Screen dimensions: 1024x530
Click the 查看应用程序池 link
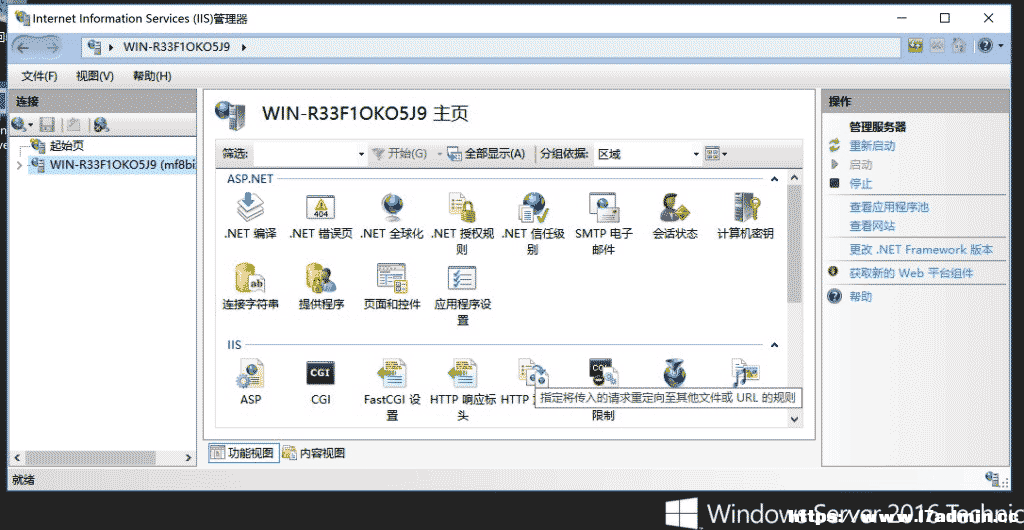pyautogui.click(x=889, y=207)
